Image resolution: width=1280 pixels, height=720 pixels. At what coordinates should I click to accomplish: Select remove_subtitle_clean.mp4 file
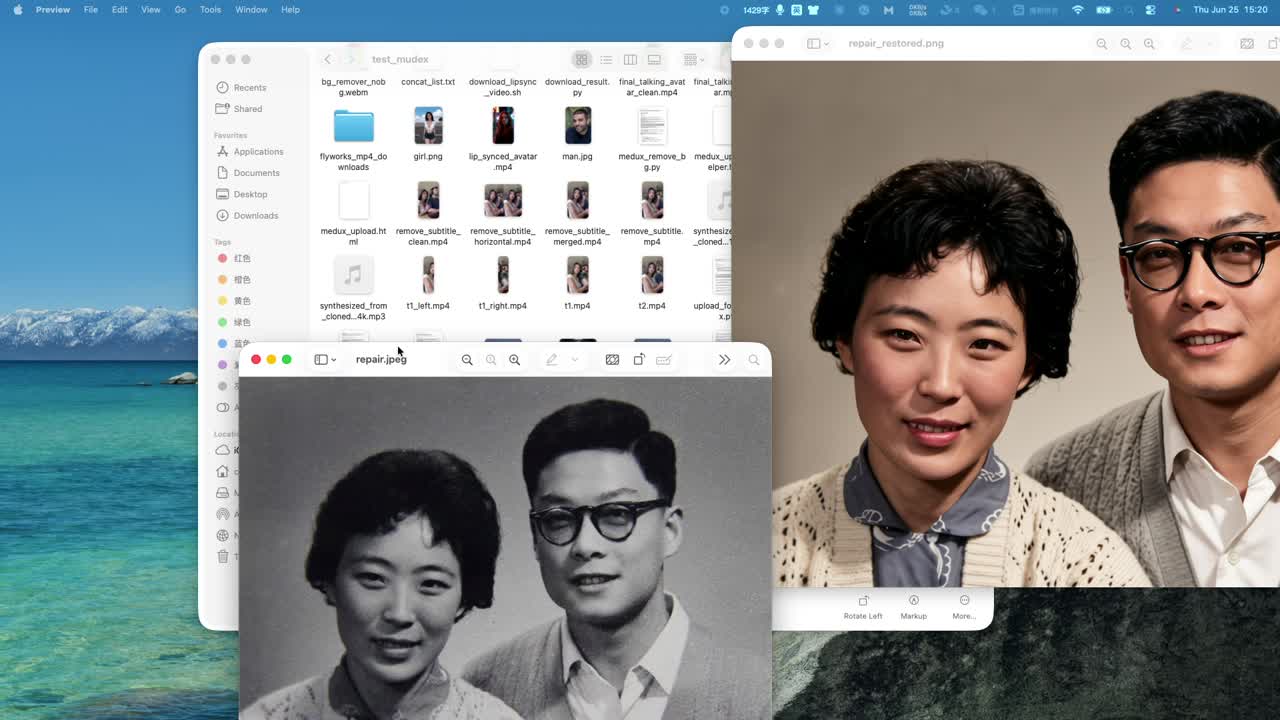tap(428, 201)
